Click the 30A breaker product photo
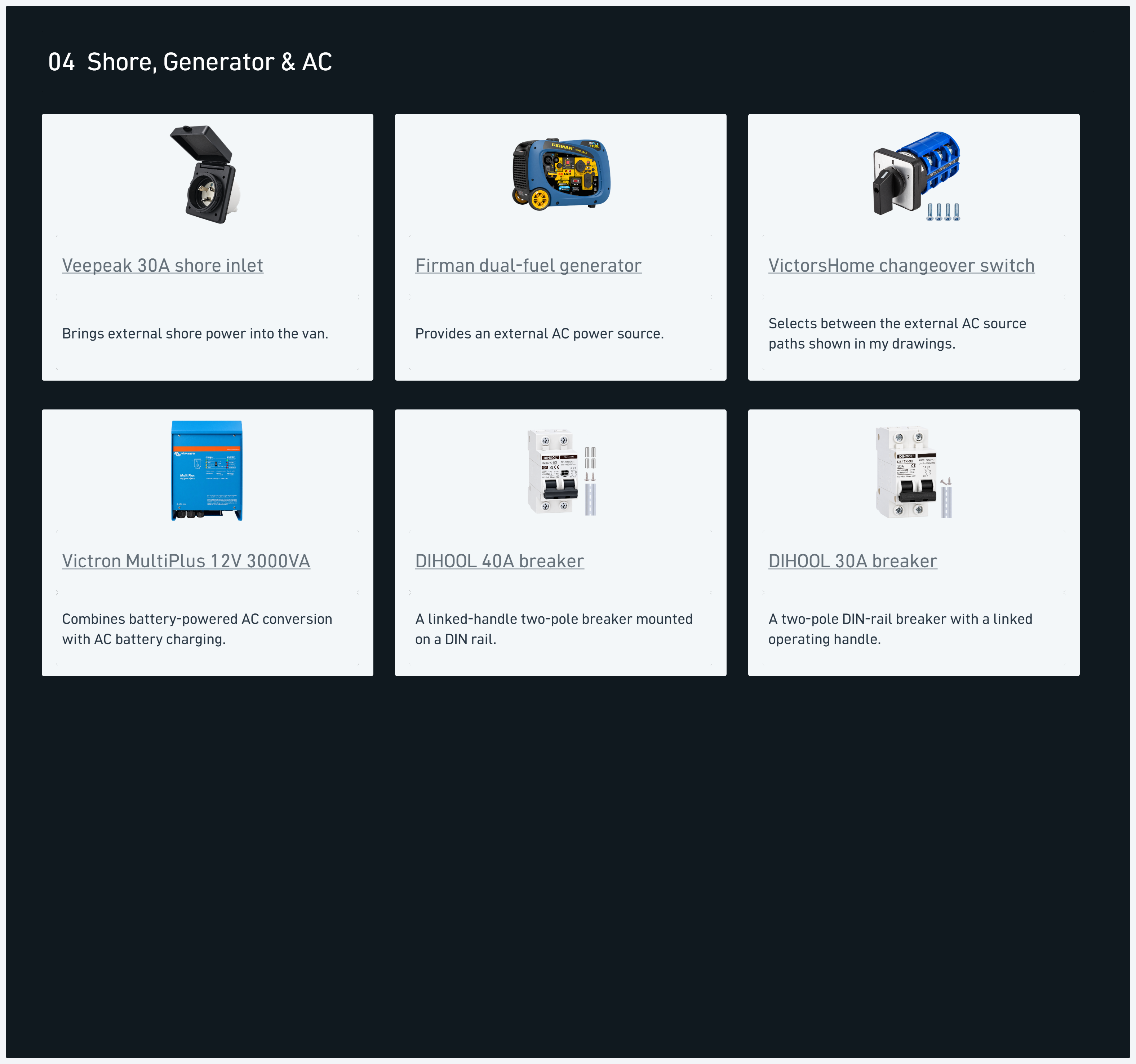This screenshot has width=1136, height=1064. tap(913, 472)
